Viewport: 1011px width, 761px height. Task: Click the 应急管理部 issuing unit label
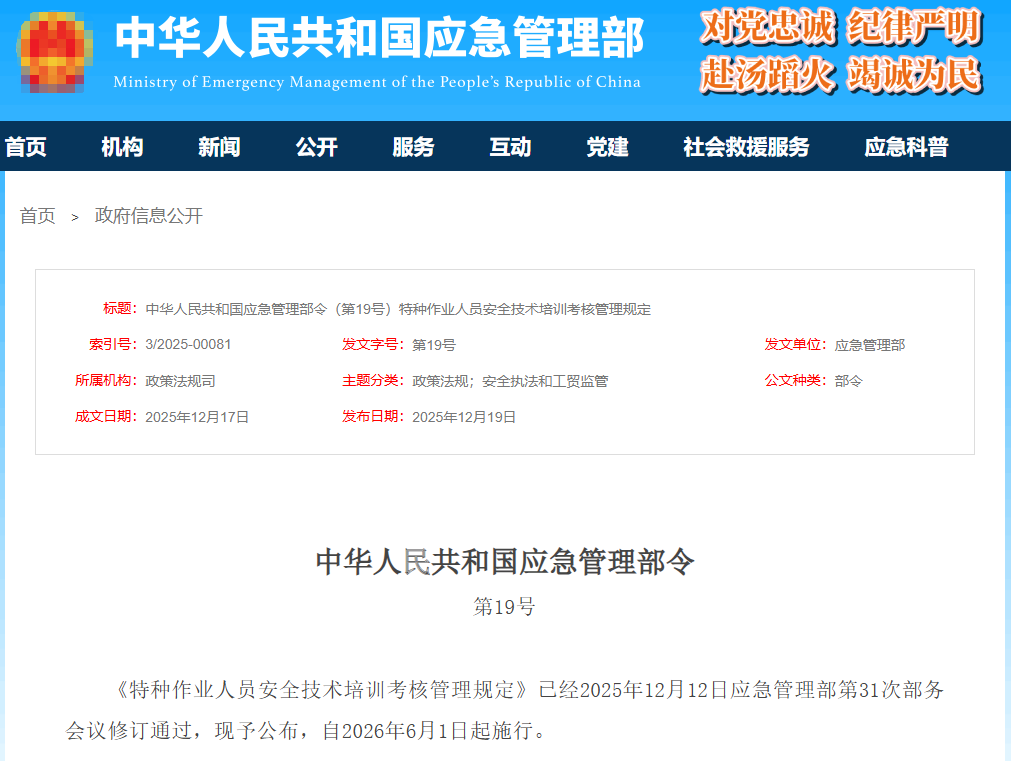pos(869,345)
